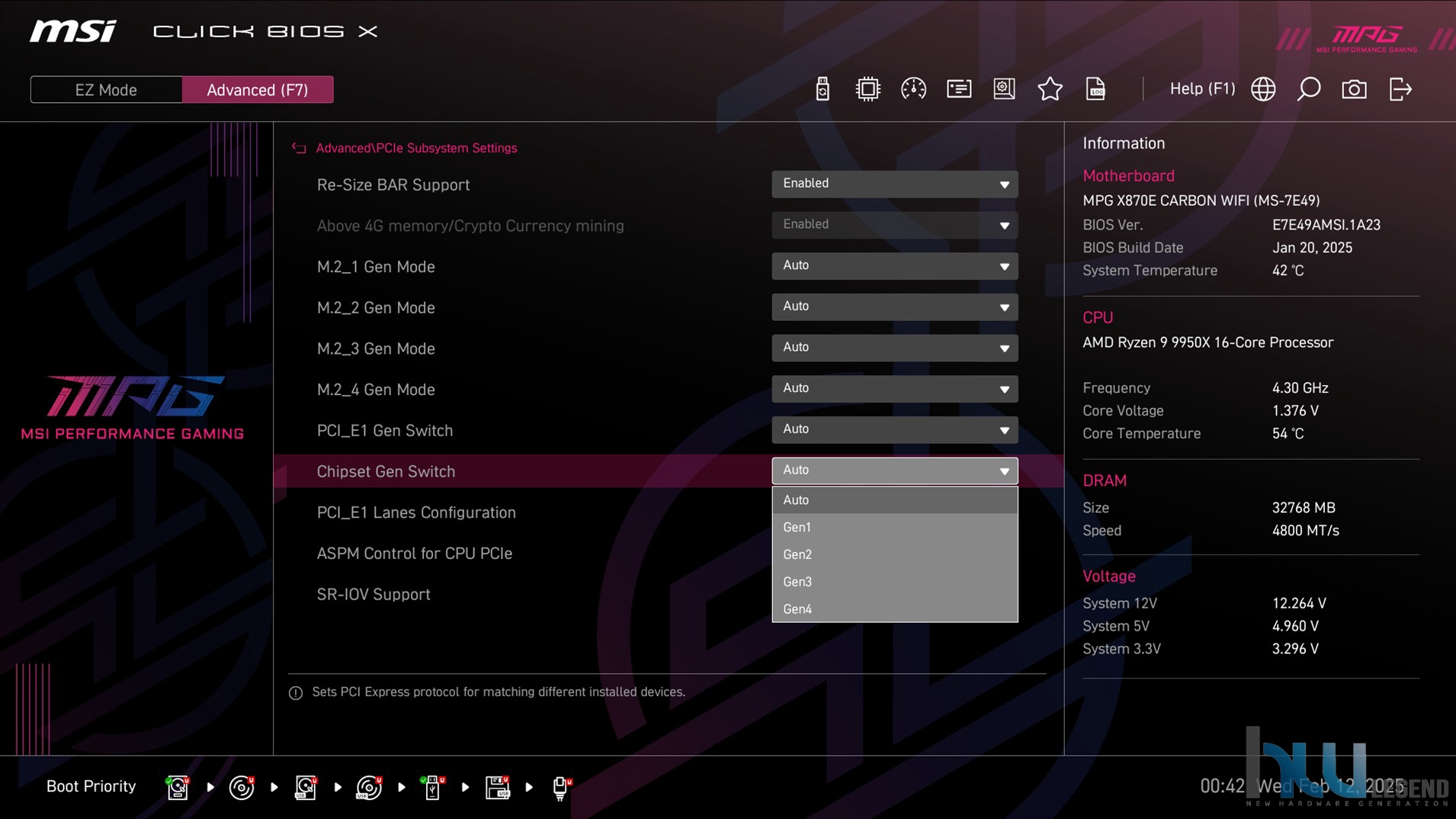Screen dimensions: 1456x819
Task: Open Re-Size BAR Support dropdown
Action: tap(894, 184)
